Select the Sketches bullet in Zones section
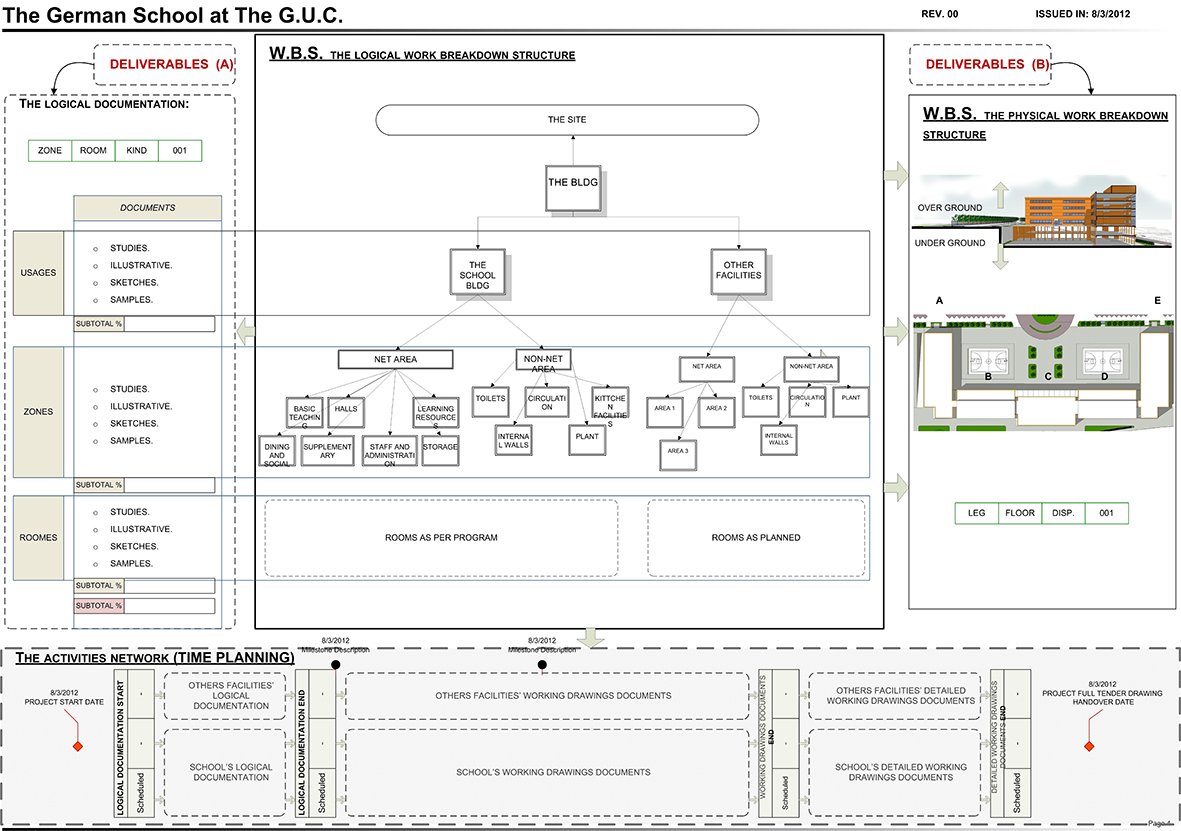This screenshot has width=1181, height=831. (x=95, y=424)
